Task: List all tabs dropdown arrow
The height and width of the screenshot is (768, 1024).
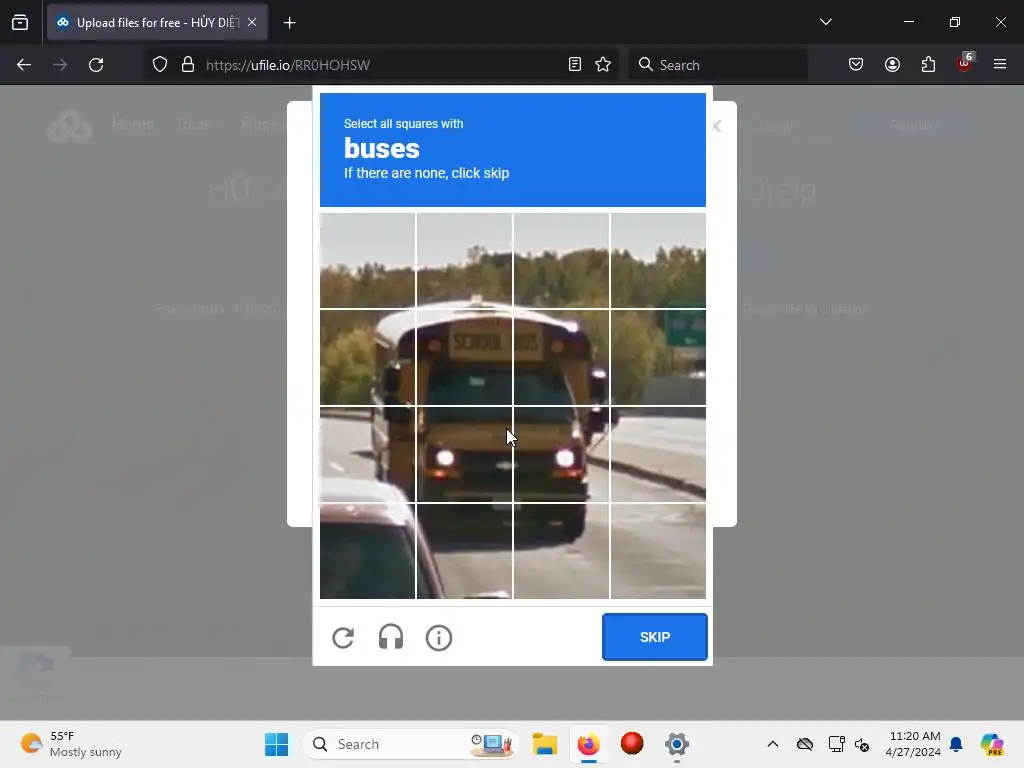Action: pyautogui.click(x=825, y=22)
